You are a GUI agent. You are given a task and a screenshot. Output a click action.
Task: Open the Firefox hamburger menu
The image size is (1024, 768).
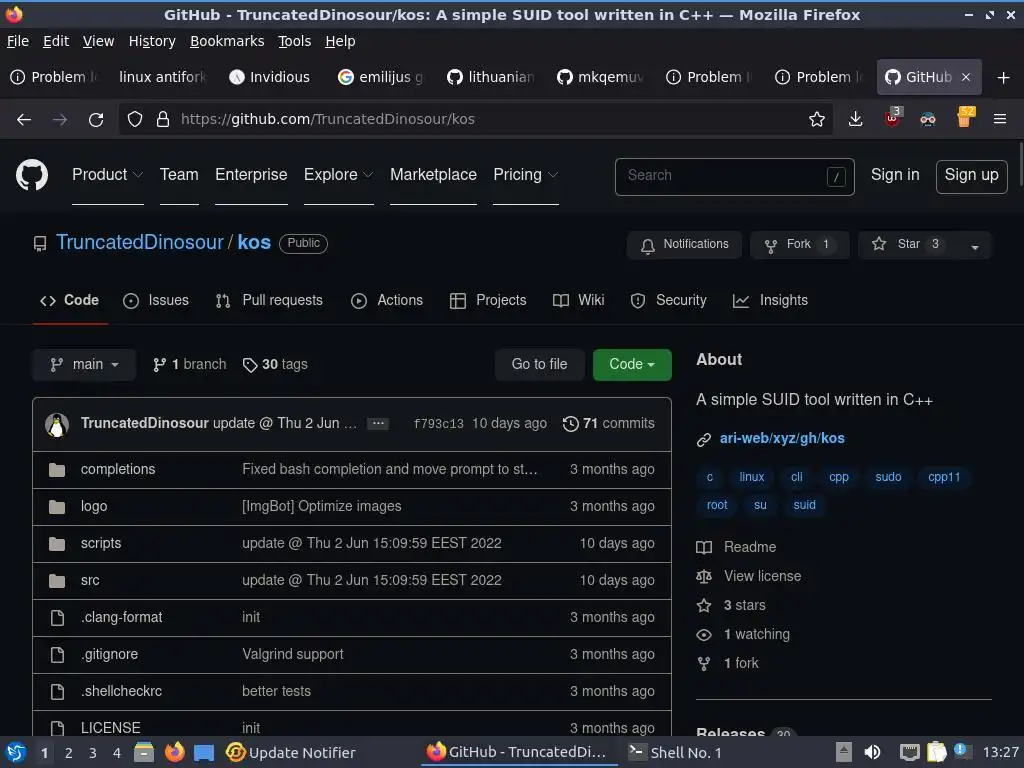(x=999, y=120)
